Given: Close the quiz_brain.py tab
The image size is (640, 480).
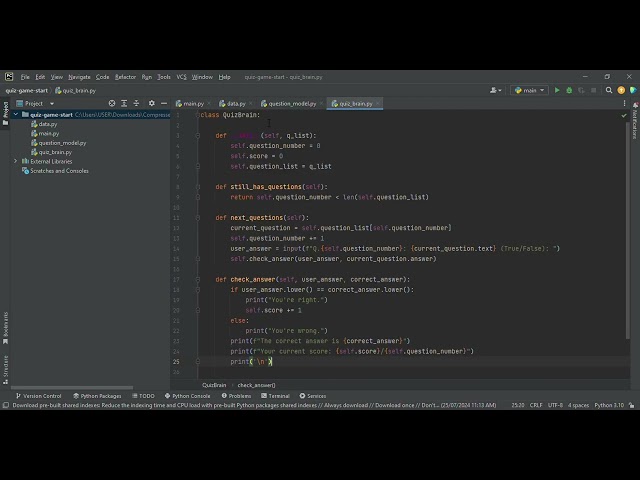Looking at the screenshot, I should [x=378, y=104].
